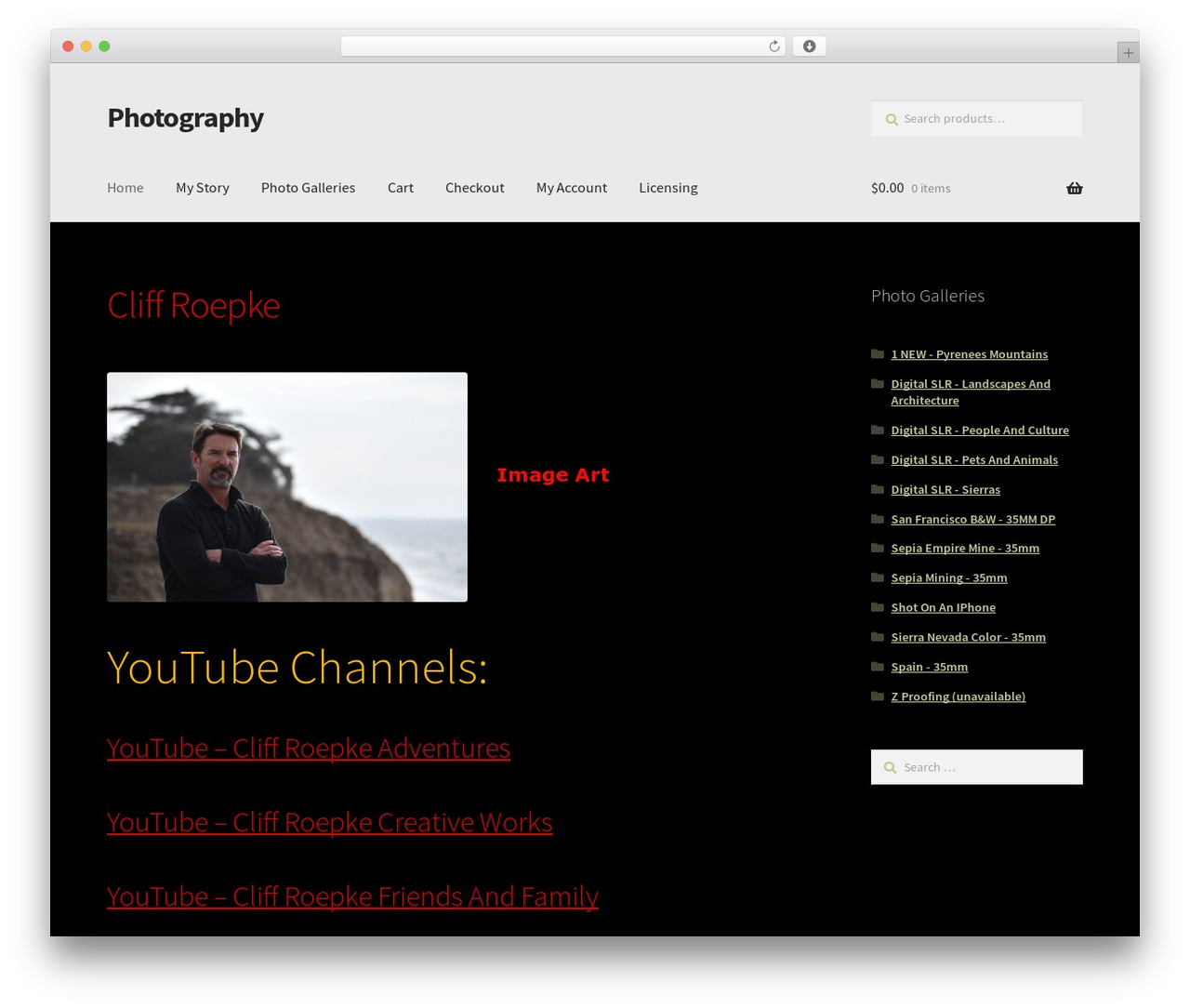Click the browser reload icon
The height and width of the screenshot is (1008, 1190).
[x=773, y=46]
